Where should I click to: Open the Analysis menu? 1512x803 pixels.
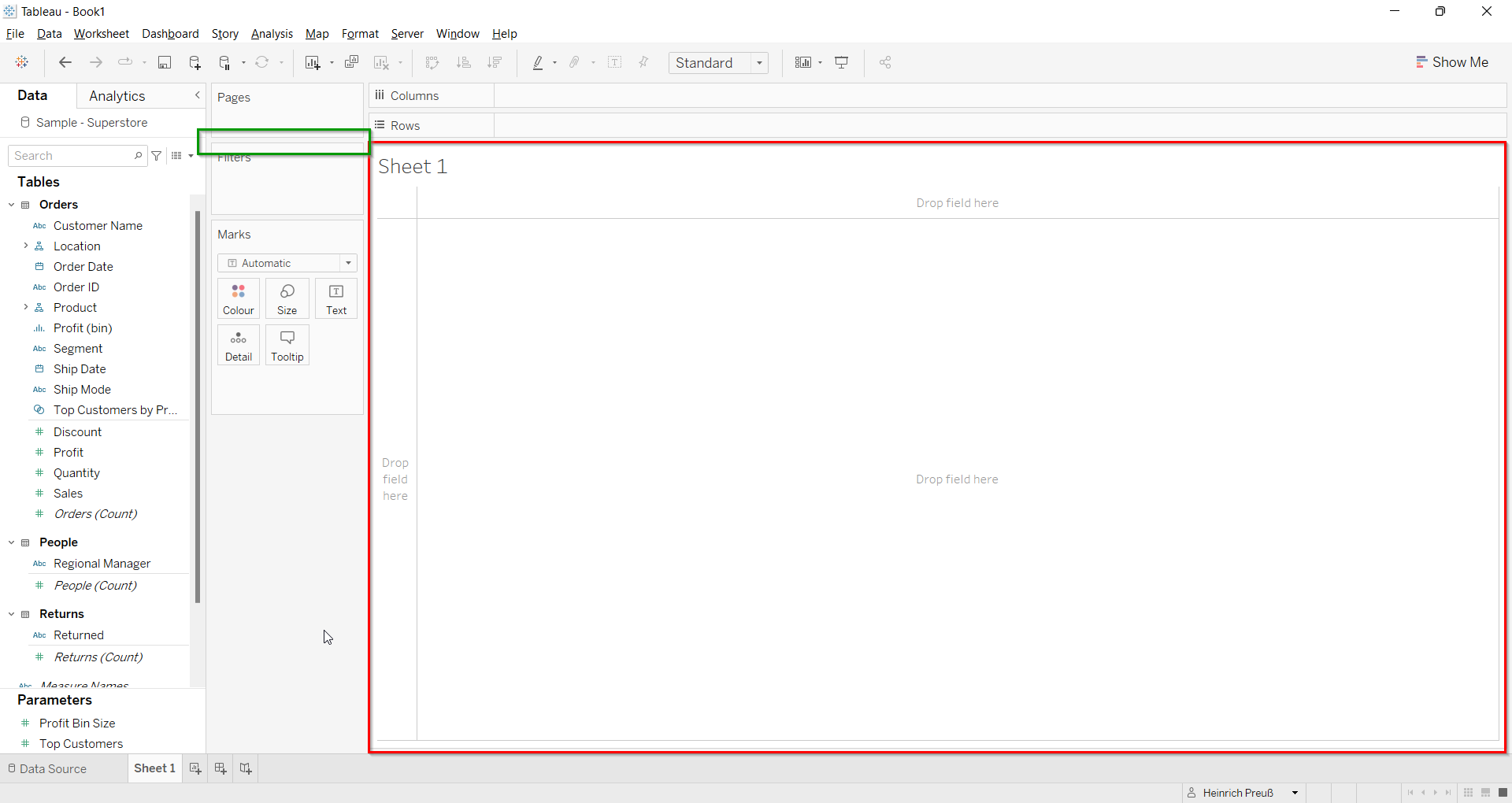(272, 34)
